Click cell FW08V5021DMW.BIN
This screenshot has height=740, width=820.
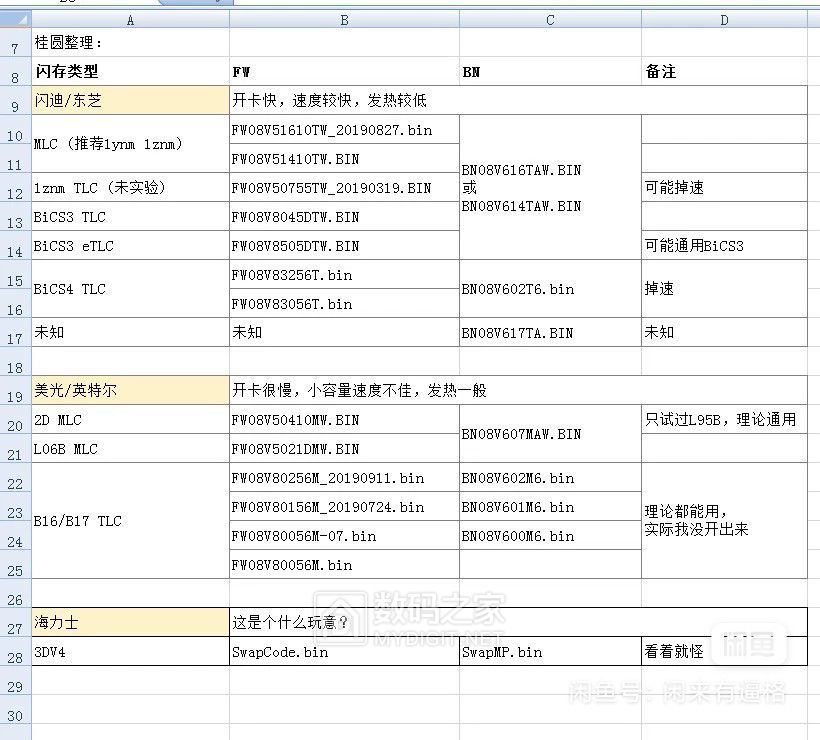click(344, 448)
